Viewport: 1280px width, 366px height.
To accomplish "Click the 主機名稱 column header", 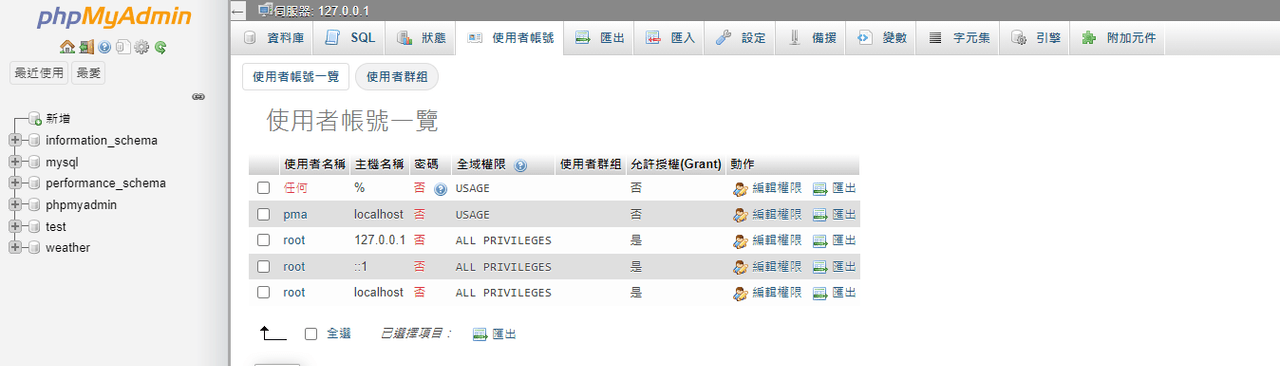I will coord(379,164).
